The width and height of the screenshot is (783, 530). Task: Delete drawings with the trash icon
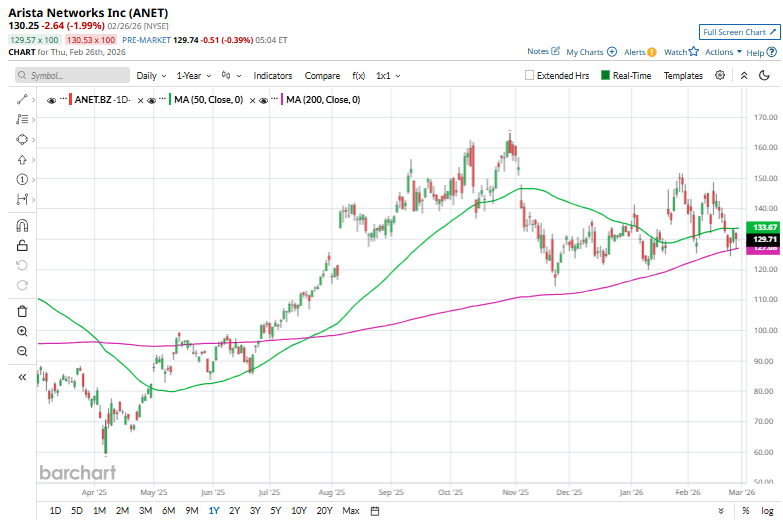[21, 310]
